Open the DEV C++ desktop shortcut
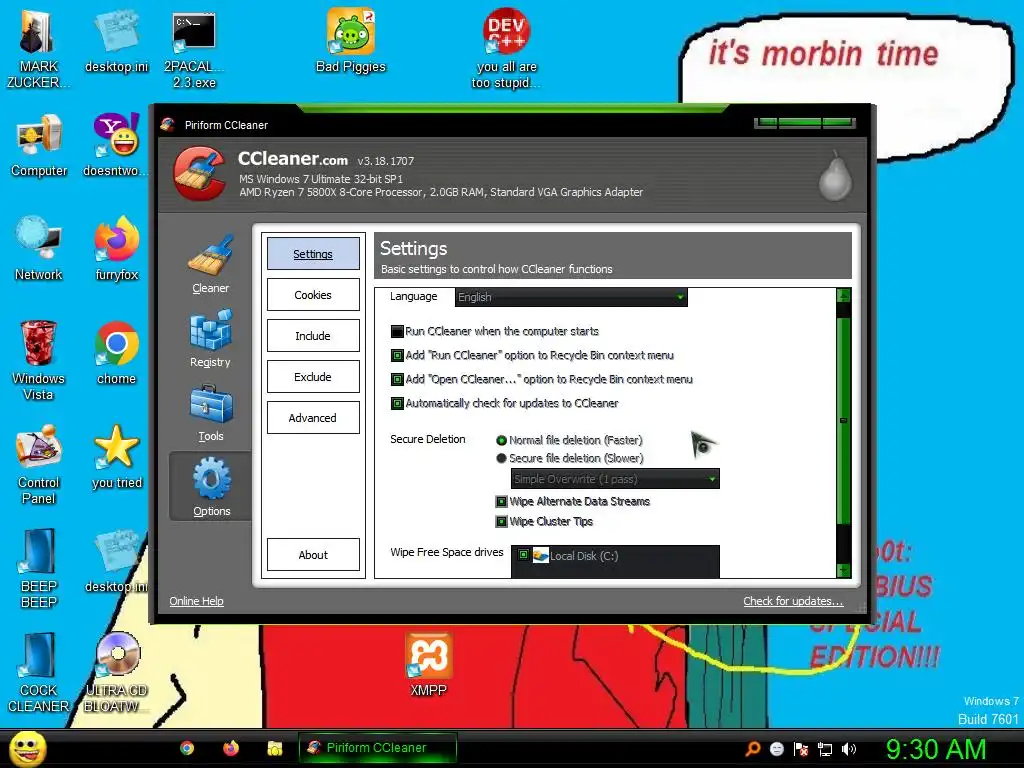The width and height of the screenshot is (1024, 768). coord(506,47)
